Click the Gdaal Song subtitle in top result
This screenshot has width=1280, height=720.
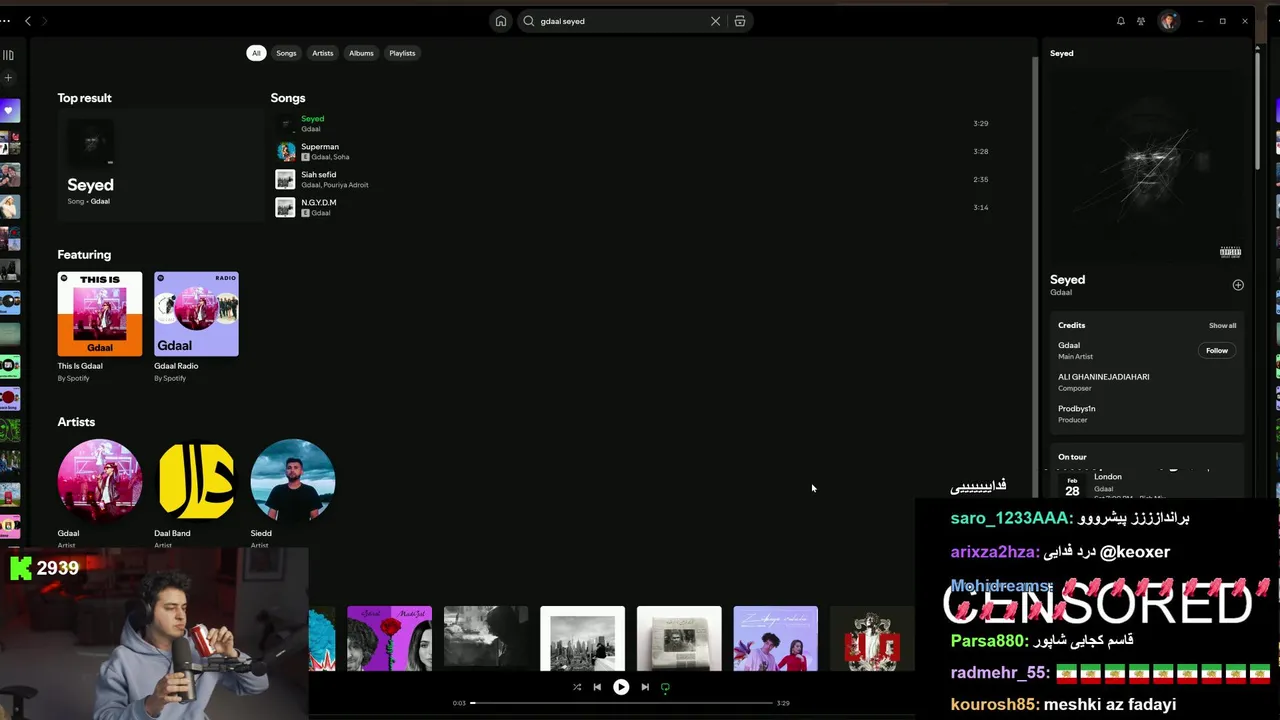pyautogui.click(x=88, y=201)
